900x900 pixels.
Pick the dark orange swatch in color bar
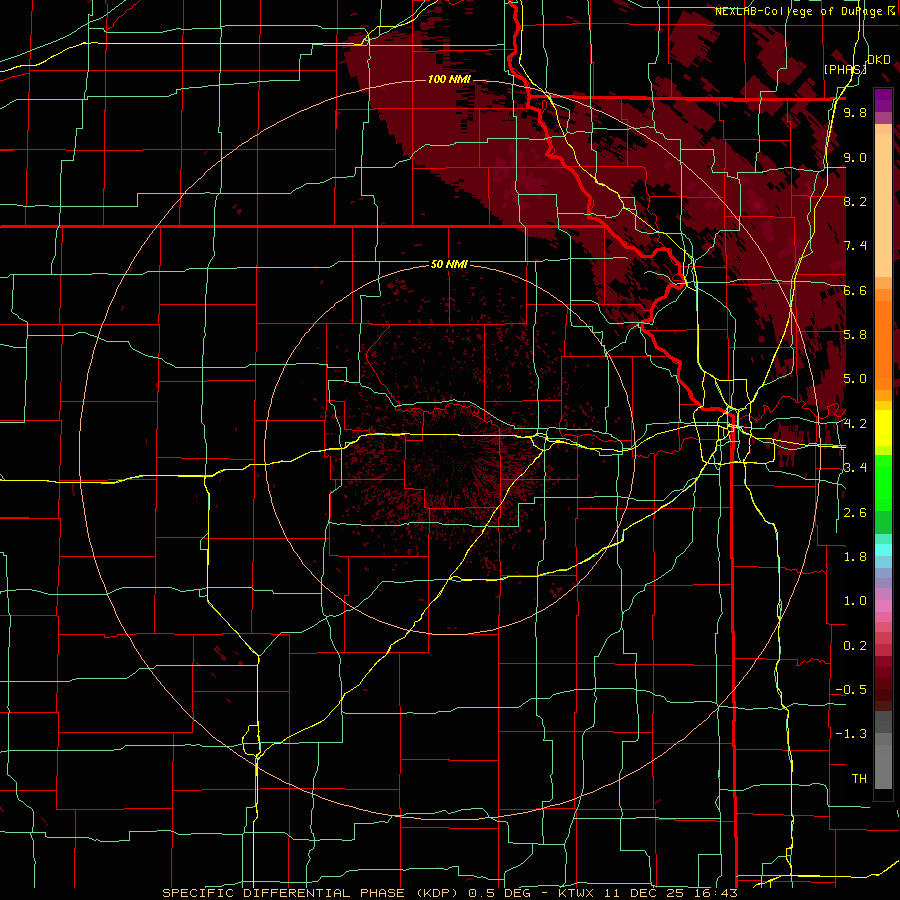883,344
